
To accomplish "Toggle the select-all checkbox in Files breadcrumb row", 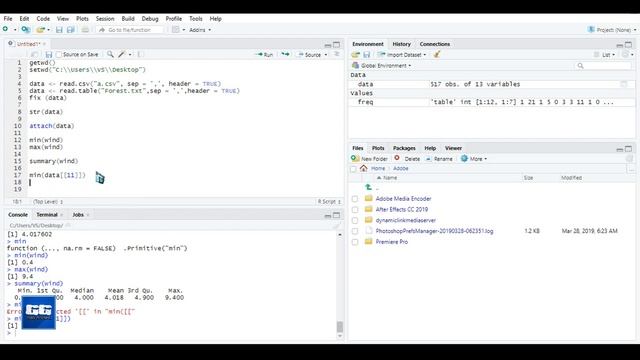I will click(x=353, y=169).
